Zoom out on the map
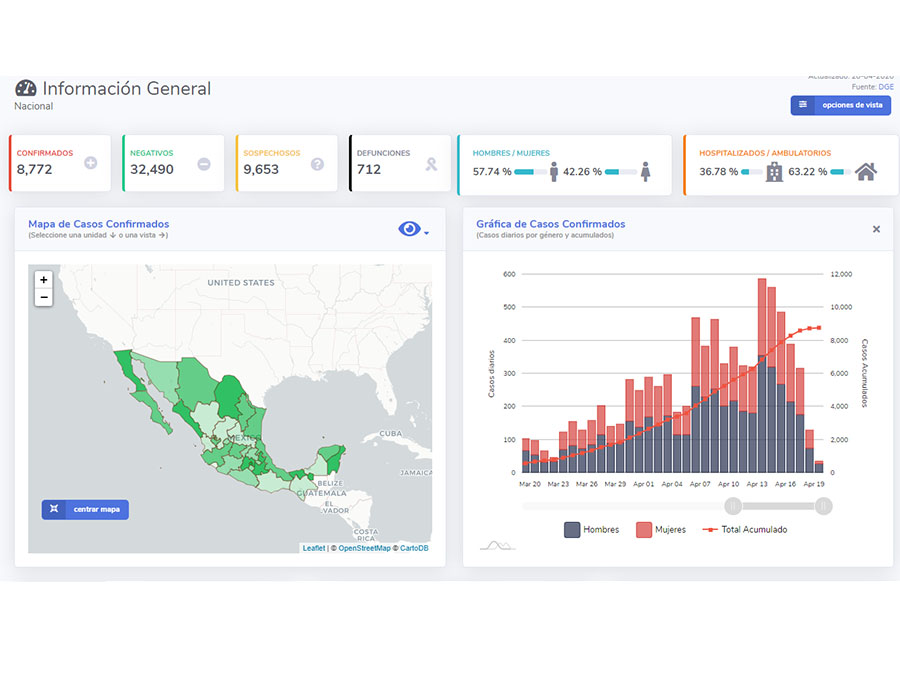This screenshot has width=900, height=675. click(x=44, y=298)
